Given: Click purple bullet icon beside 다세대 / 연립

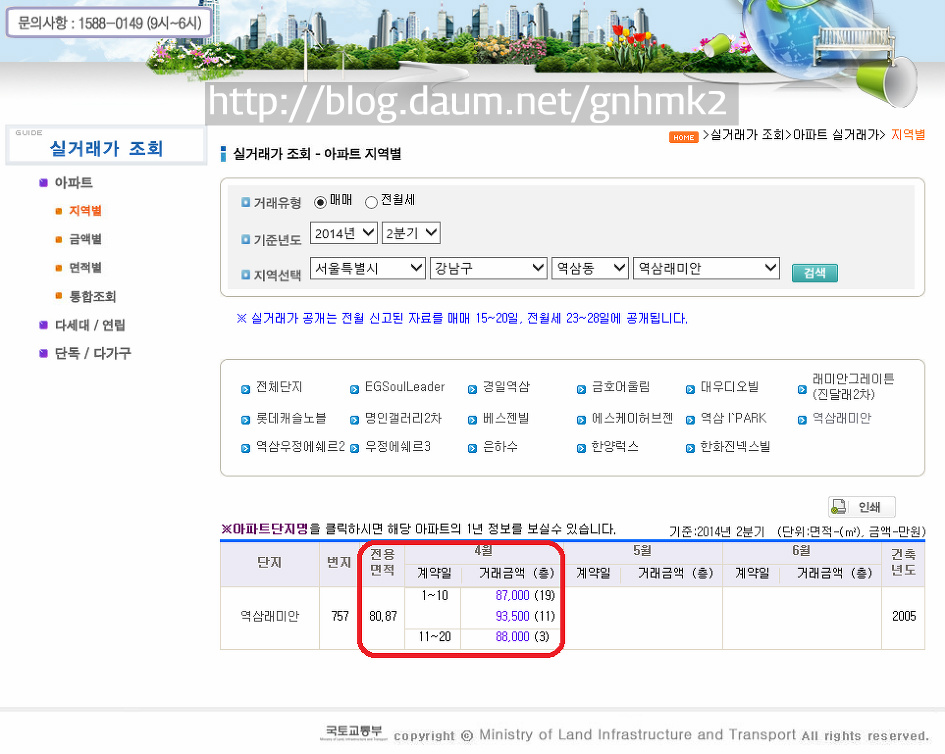Looking at the screenshot, I should tap(43, 325).
